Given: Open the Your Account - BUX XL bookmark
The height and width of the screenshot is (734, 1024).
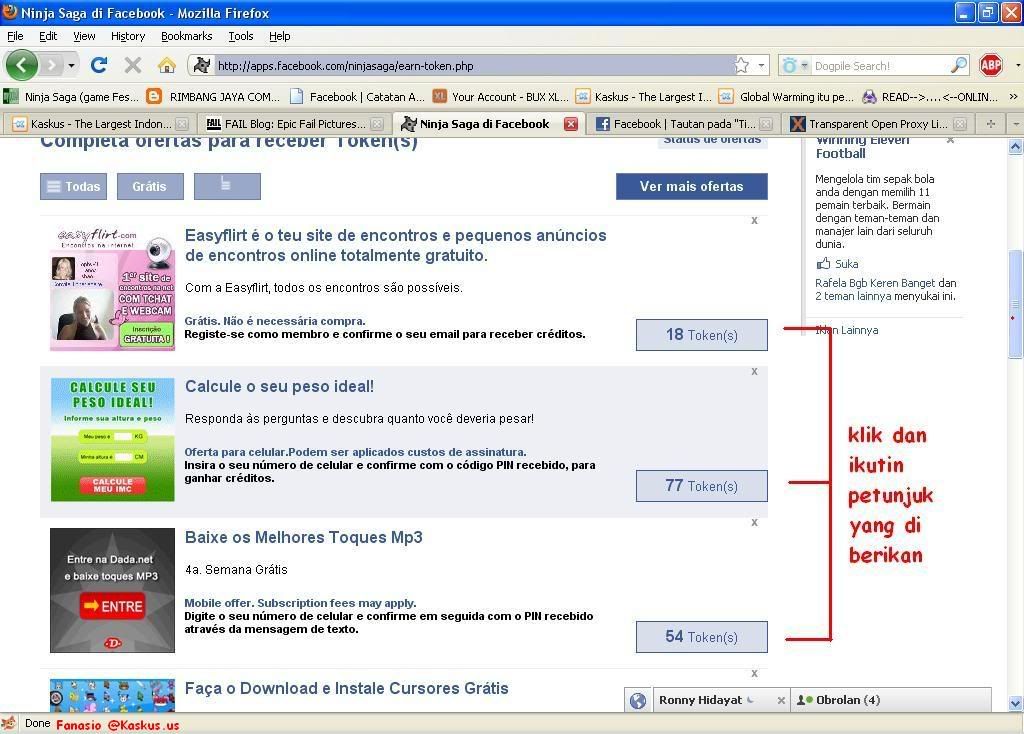Looking at the screenshot, I should [x=501, y=97].
